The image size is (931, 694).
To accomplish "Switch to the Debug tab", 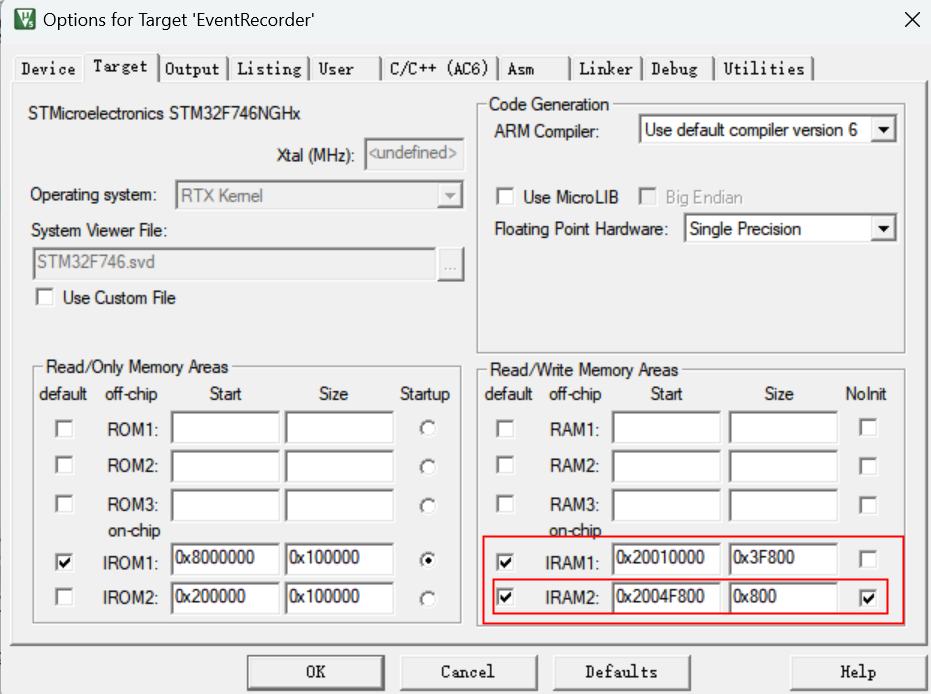I will coord(674,69).
